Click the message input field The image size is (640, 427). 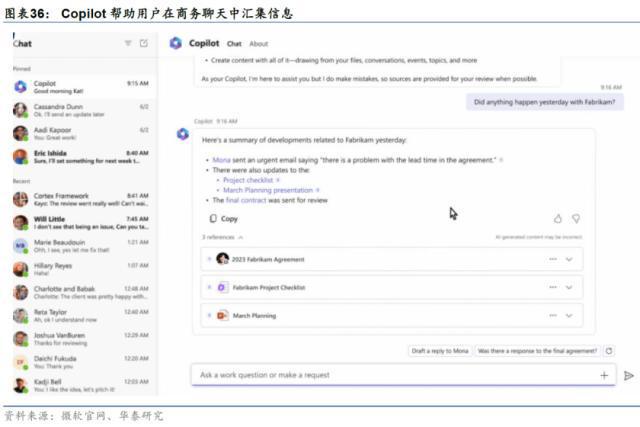coord(390,375)
